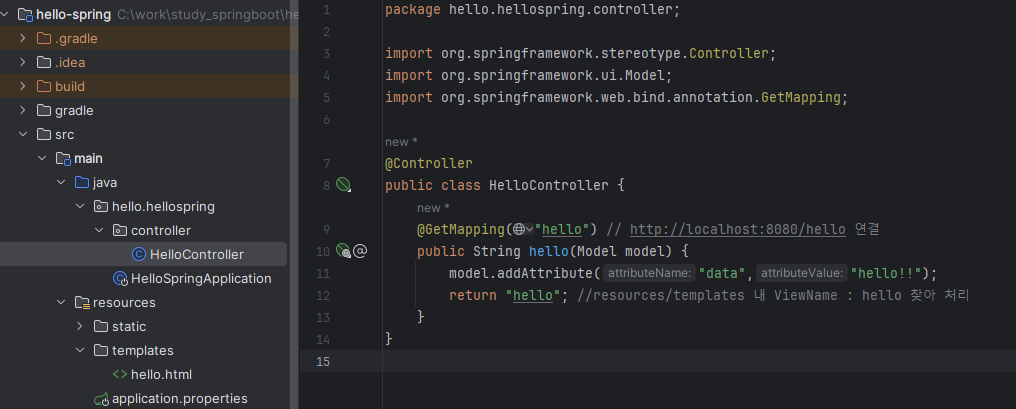Click the HelloSpringApplication run class icon
1016x409 pixels.
click(x=120, y=279)
